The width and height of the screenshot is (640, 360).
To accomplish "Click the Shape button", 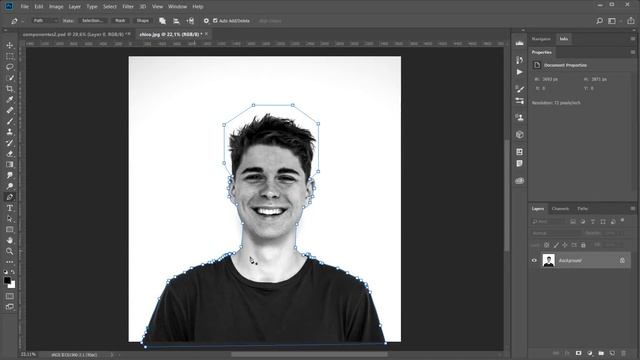I will [142, 20].
